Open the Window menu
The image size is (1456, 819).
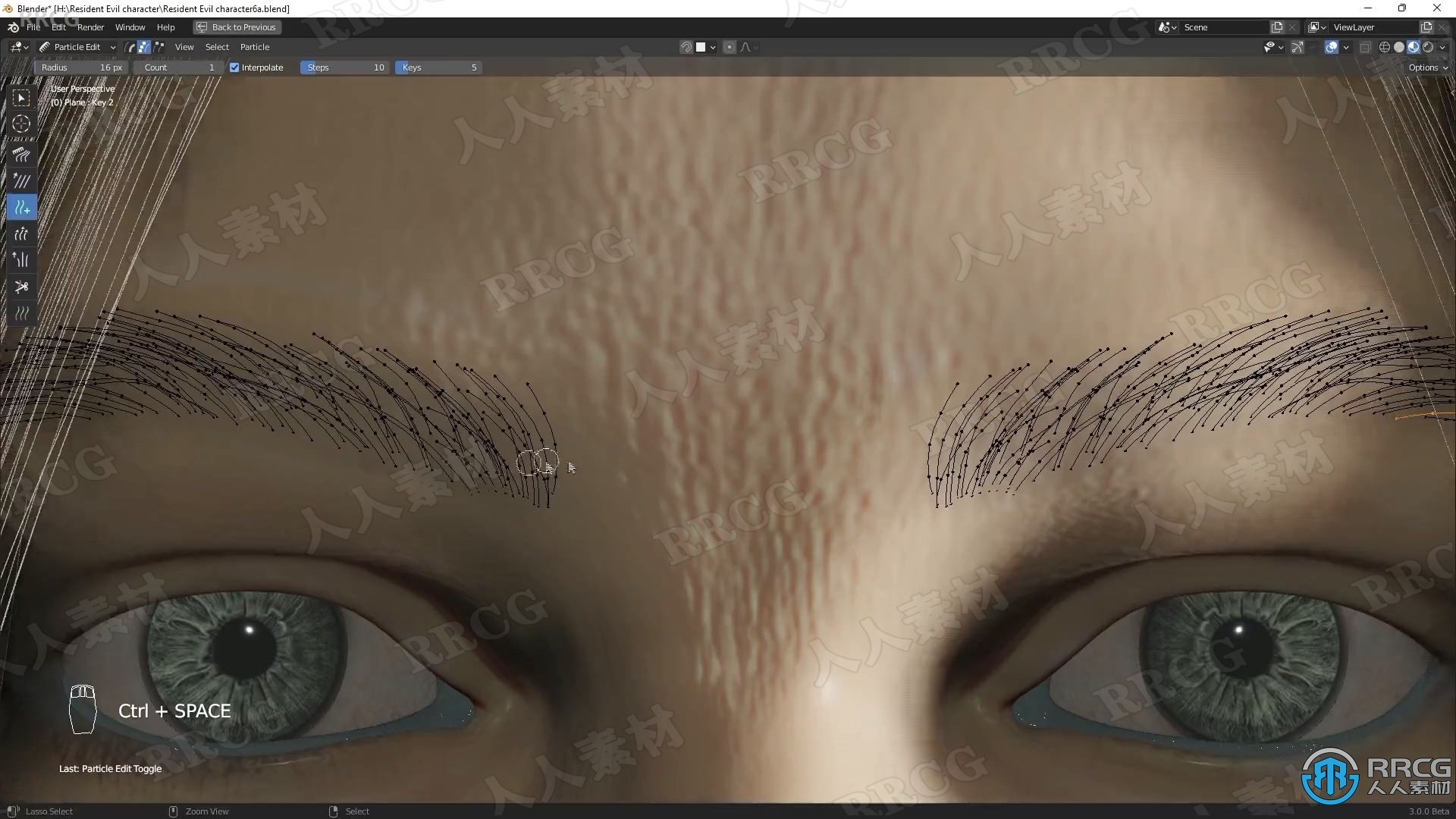point(130,27)
